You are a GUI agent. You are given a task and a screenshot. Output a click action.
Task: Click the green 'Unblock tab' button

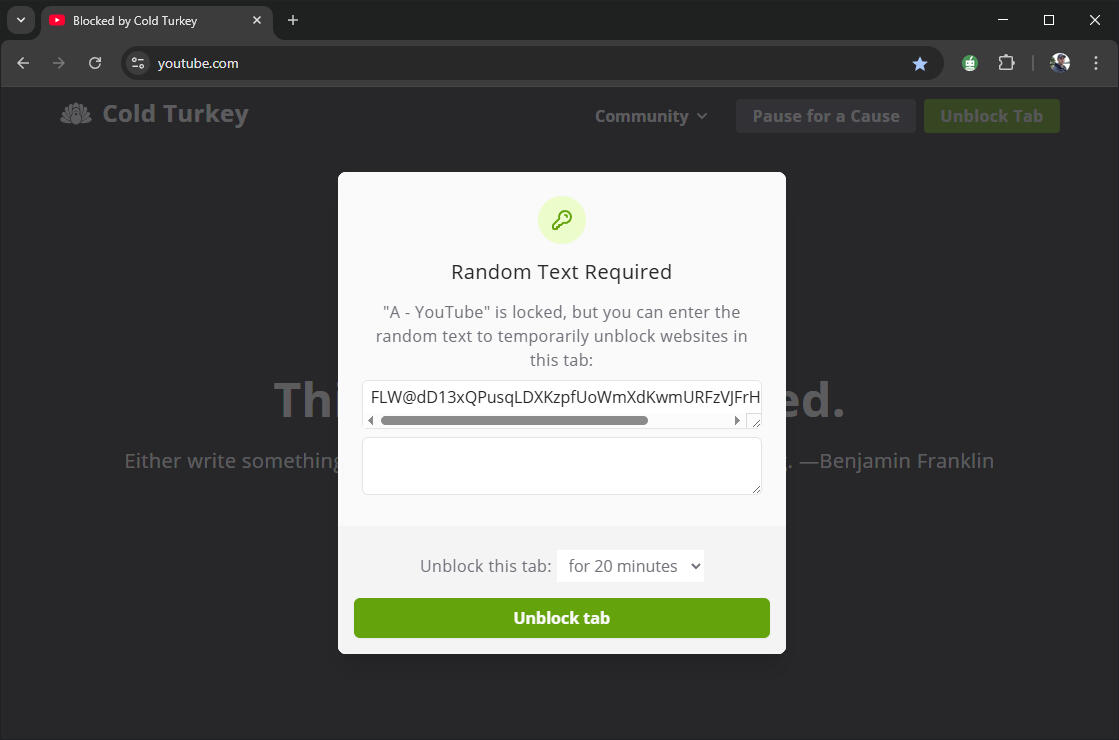pyautogui.click(x=562, y=618)
